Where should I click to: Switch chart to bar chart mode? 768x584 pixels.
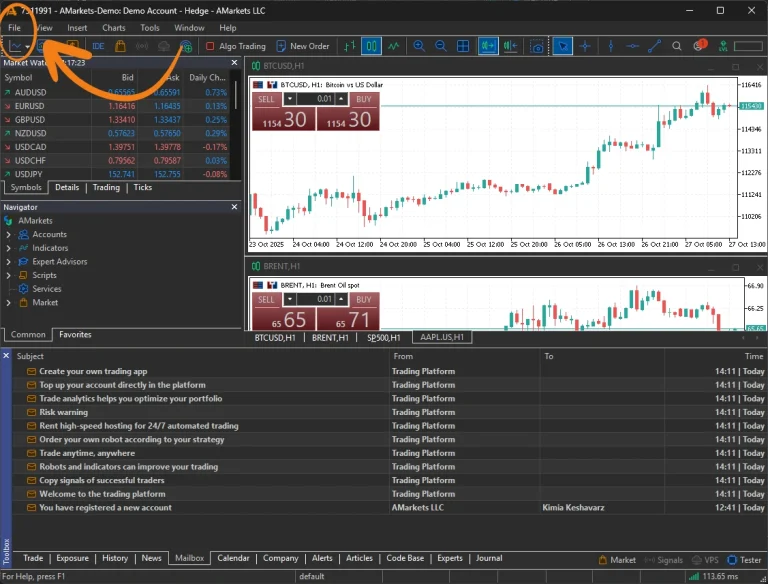point(350,46)
